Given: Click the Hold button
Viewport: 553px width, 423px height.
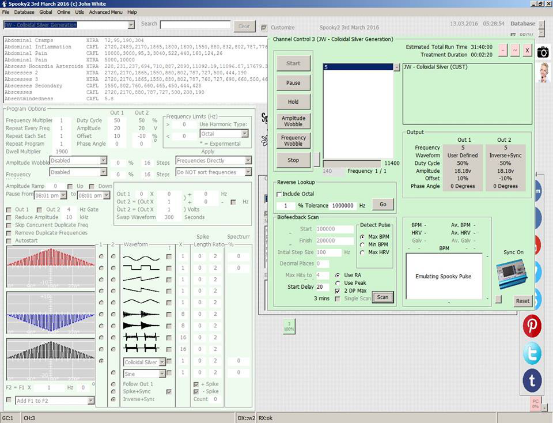Looking at the screenshot, I should coord(293,102).
